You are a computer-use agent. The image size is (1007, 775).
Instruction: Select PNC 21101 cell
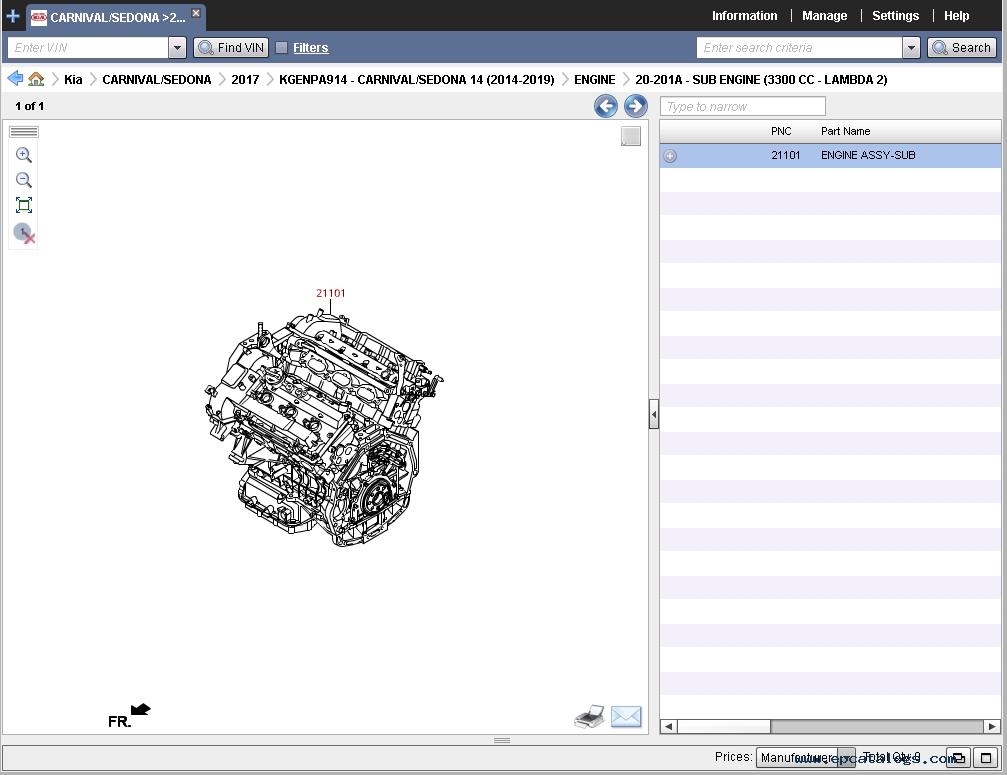click(785, 155)
